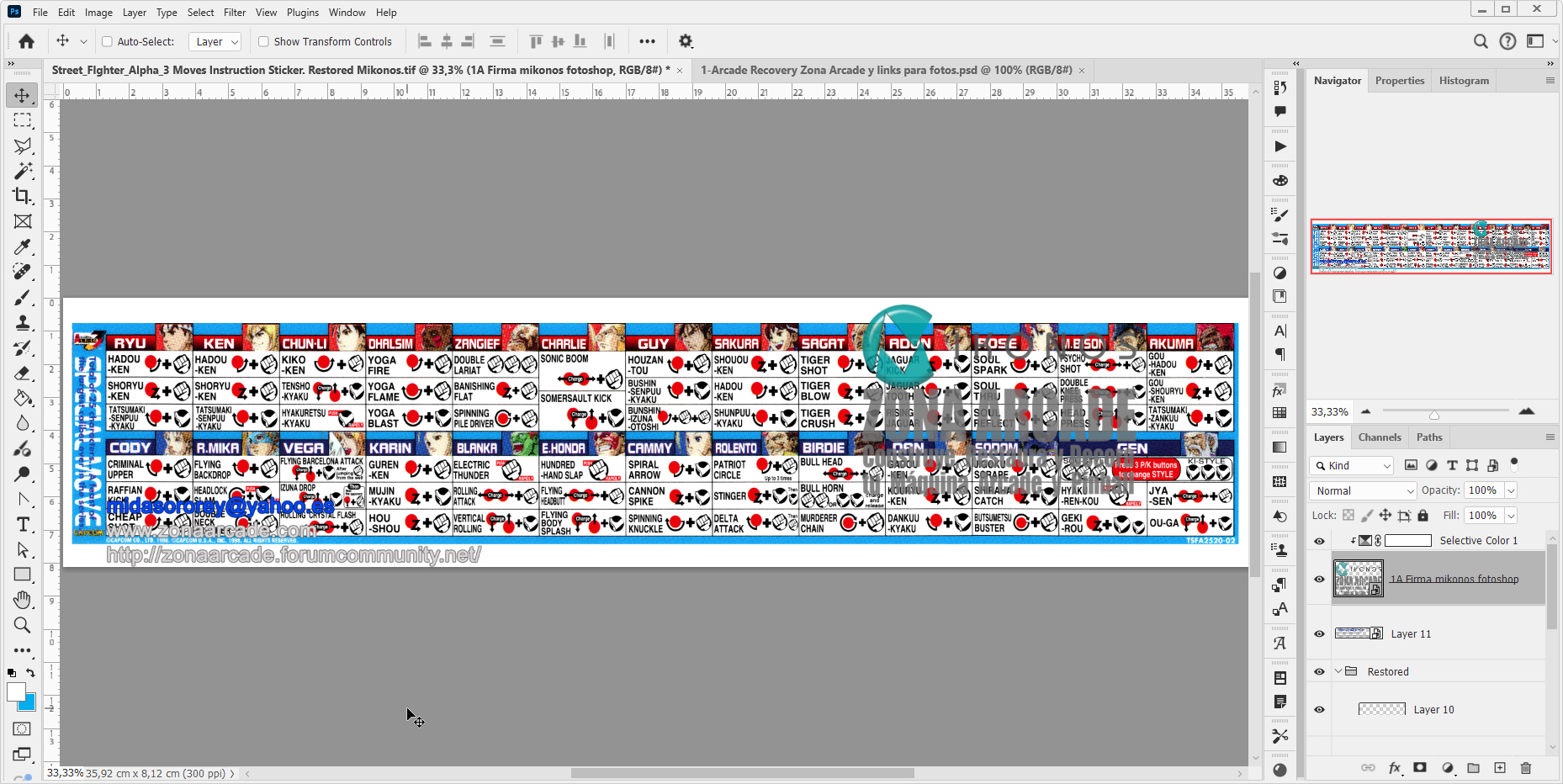The image size is (1563, 784).
Task: Open the Auto-Select Layer dropdown
Action: click(x=215, y=41)
